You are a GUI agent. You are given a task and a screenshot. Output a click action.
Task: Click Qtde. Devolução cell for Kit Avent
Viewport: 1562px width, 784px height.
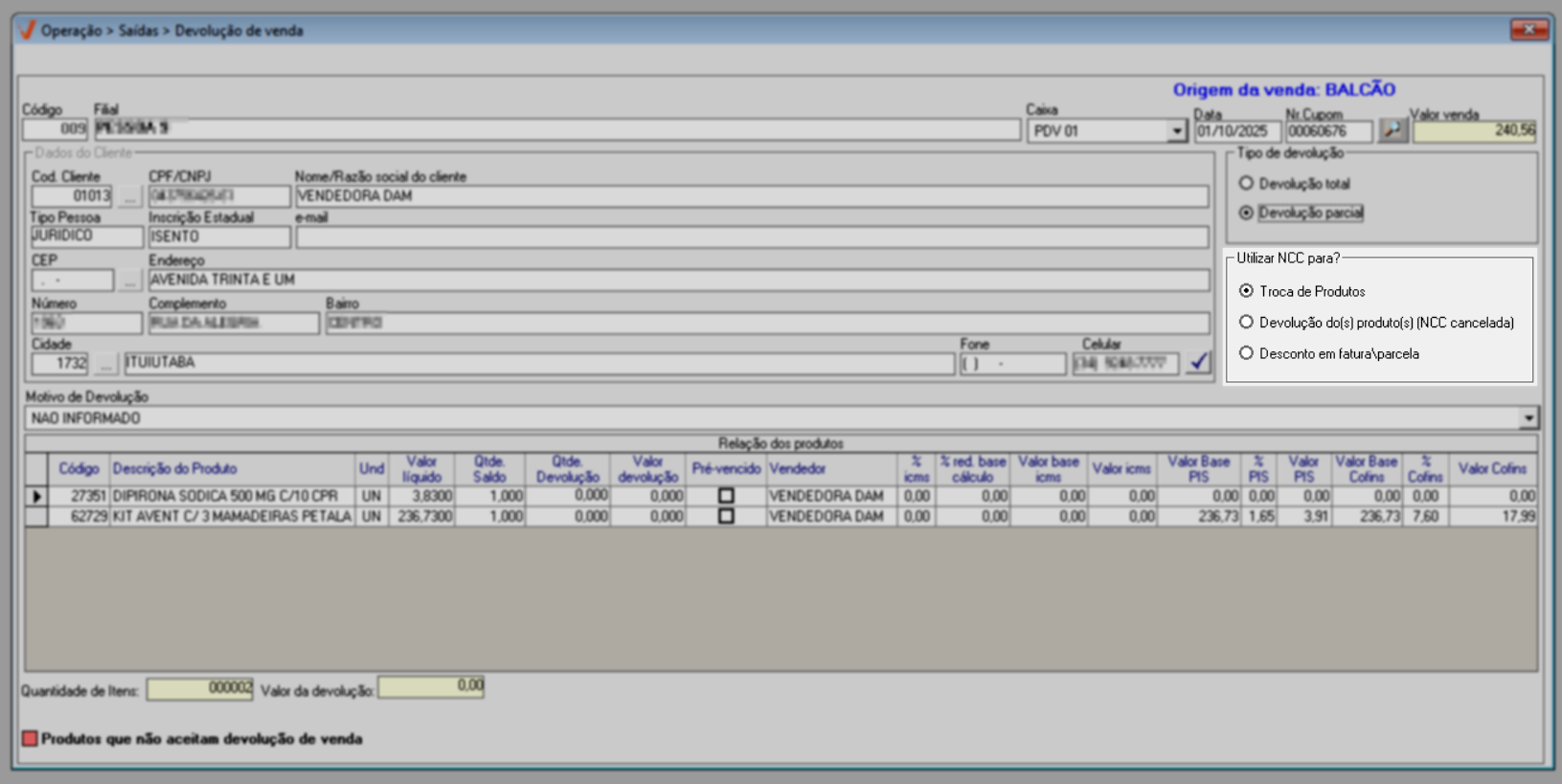pos(568,516)
